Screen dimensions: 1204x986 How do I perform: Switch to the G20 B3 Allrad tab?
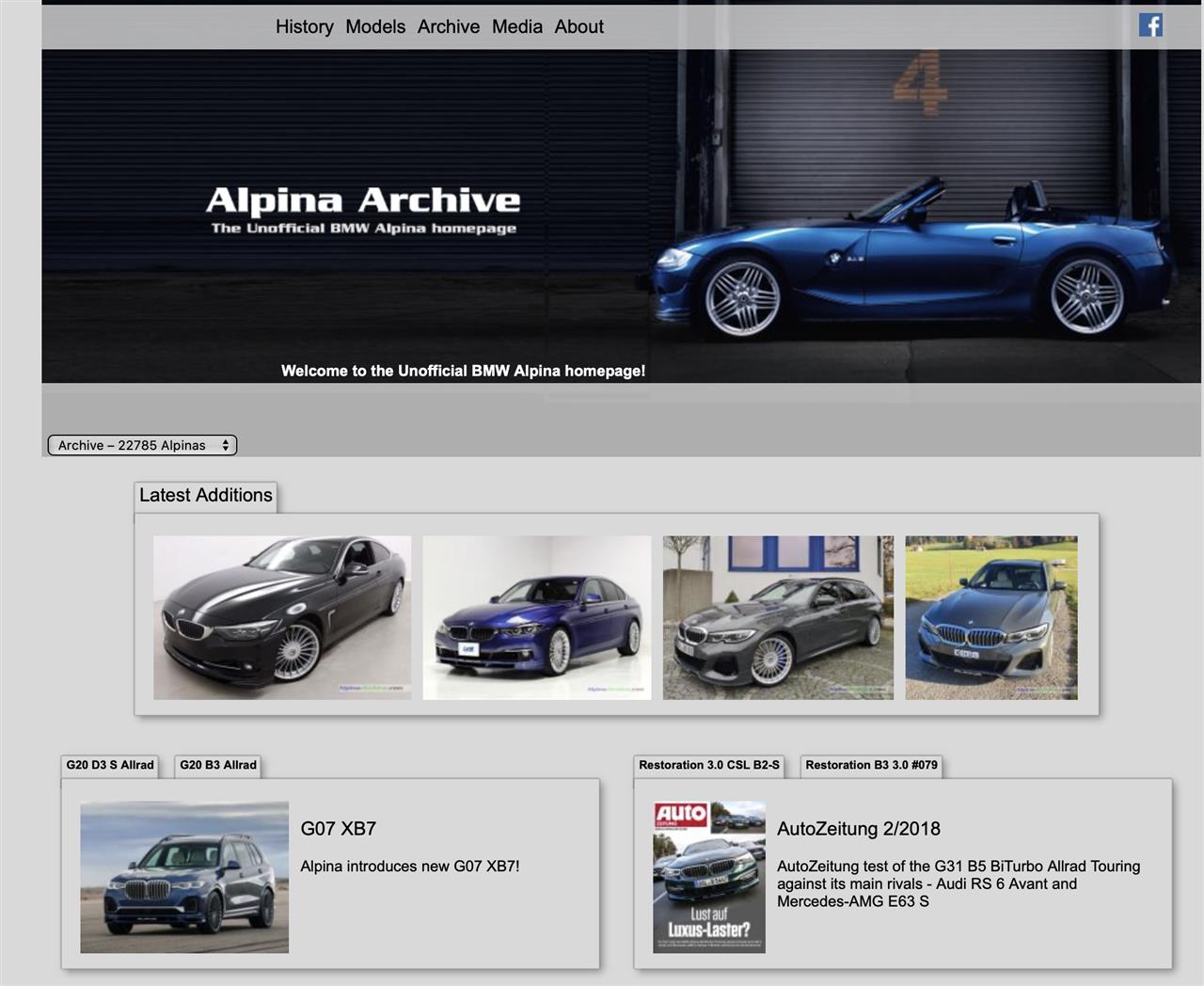click(x=218, y=766)
